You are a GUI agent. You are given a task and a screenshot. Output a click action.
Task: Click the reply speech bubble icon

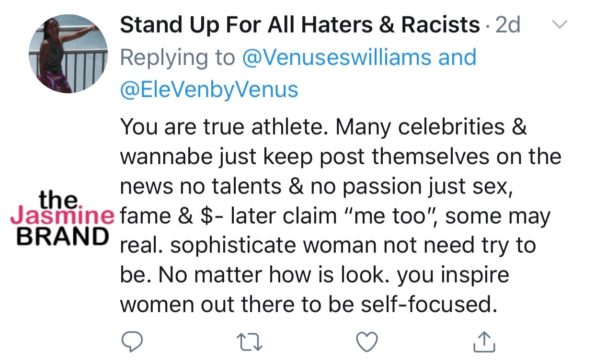tap(132, 342)
